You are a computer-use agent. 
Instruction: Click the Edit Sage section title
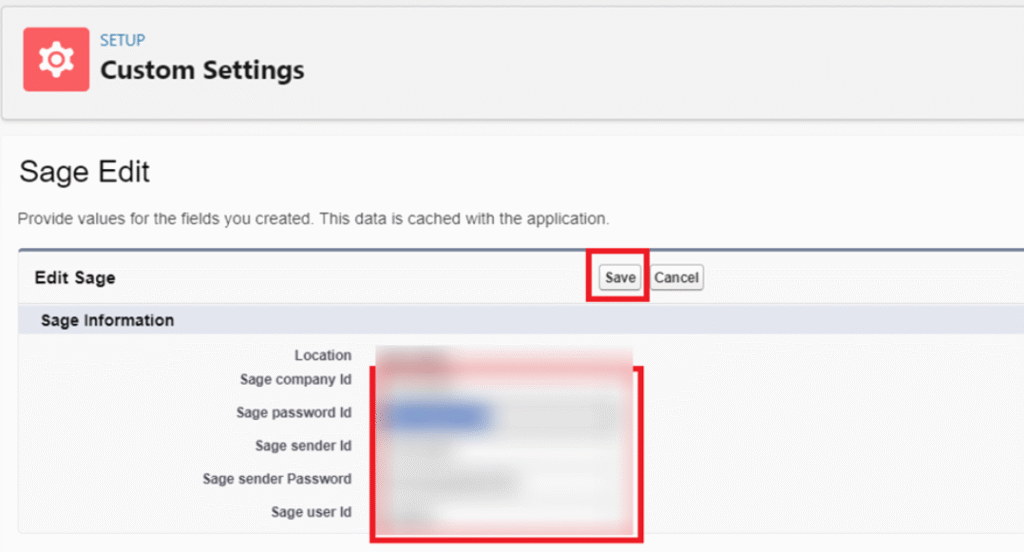coord(75,277)
